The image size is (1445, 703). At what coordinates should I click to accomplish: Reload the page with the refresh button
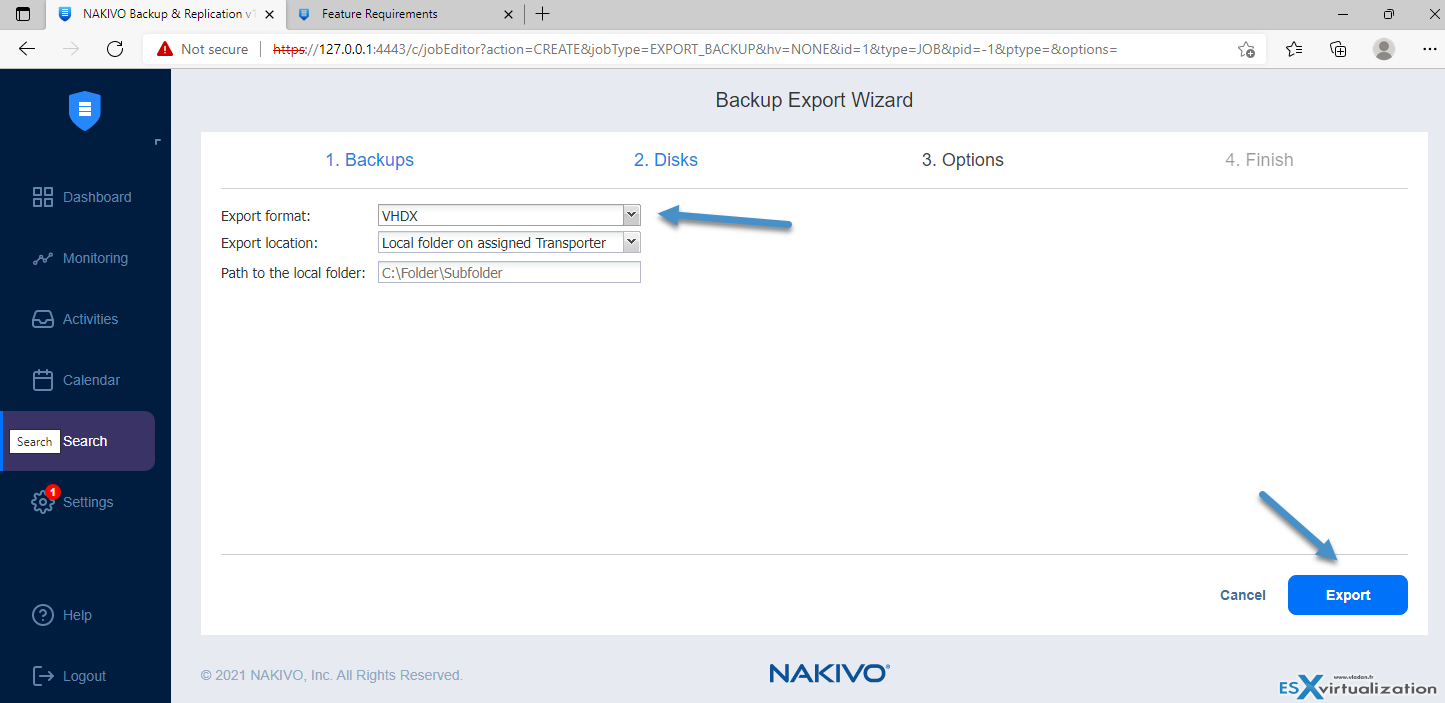(115, 49)
